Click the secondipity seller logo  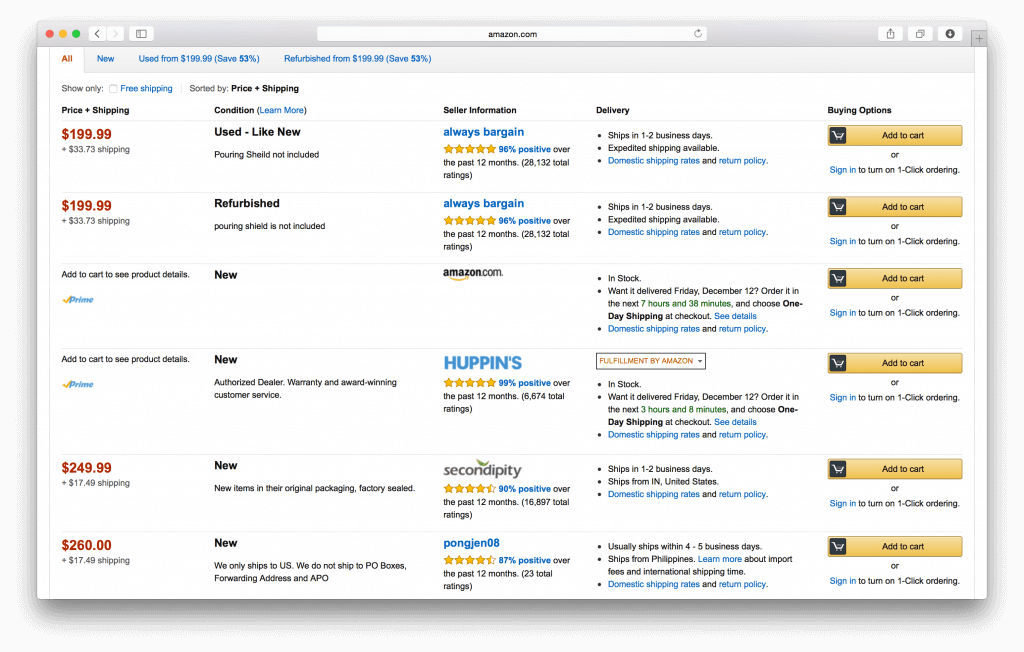coord(482,470)
